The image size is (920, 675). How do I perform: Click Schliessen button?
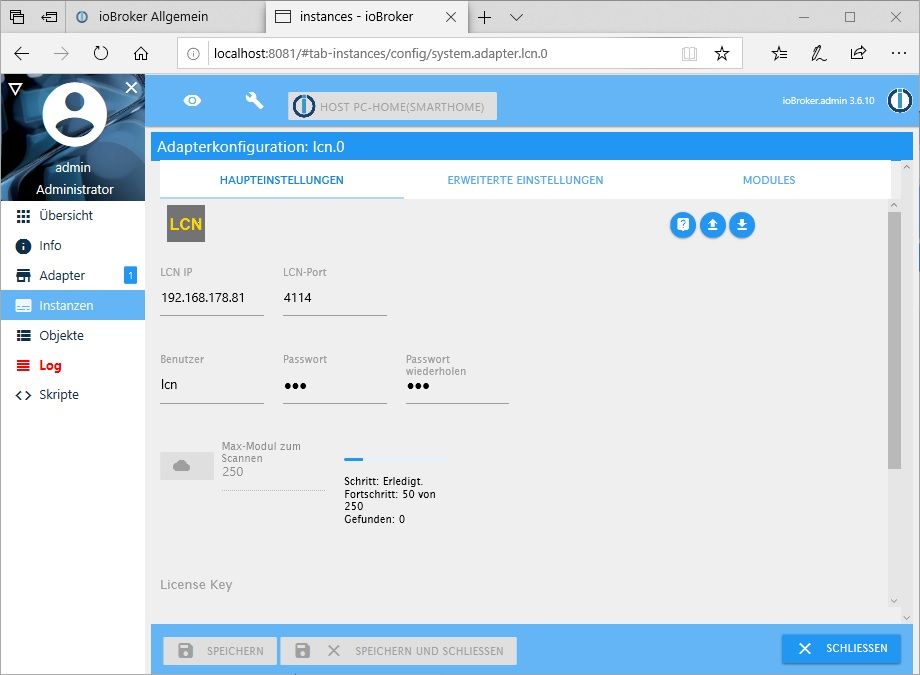pos(841,648)
